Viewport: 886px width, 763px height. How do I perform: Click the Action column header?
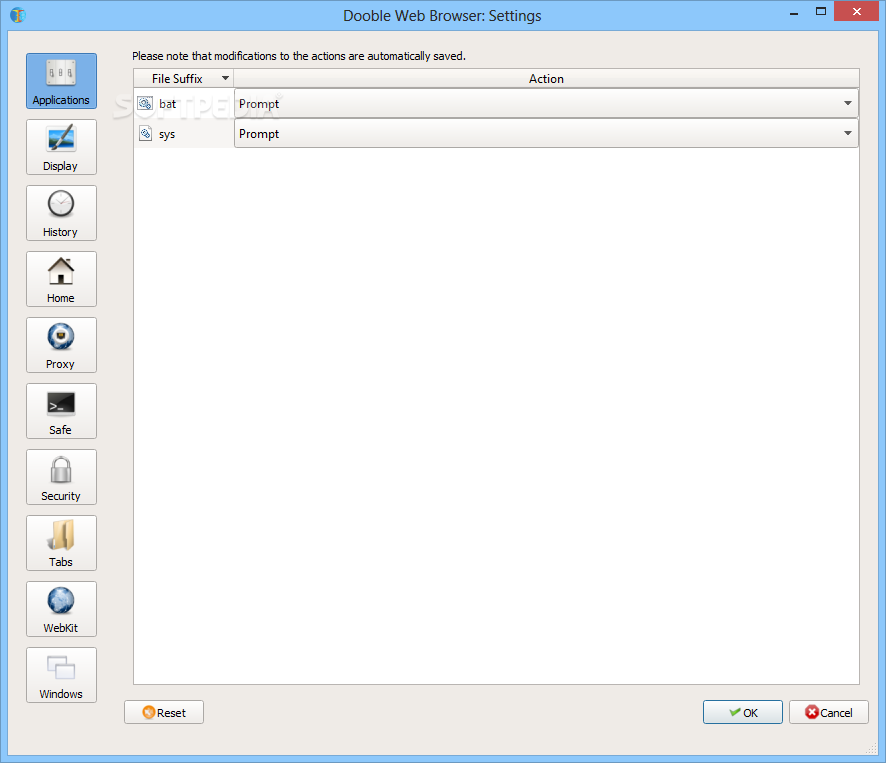pyautogui.click(x=546, y=79)
